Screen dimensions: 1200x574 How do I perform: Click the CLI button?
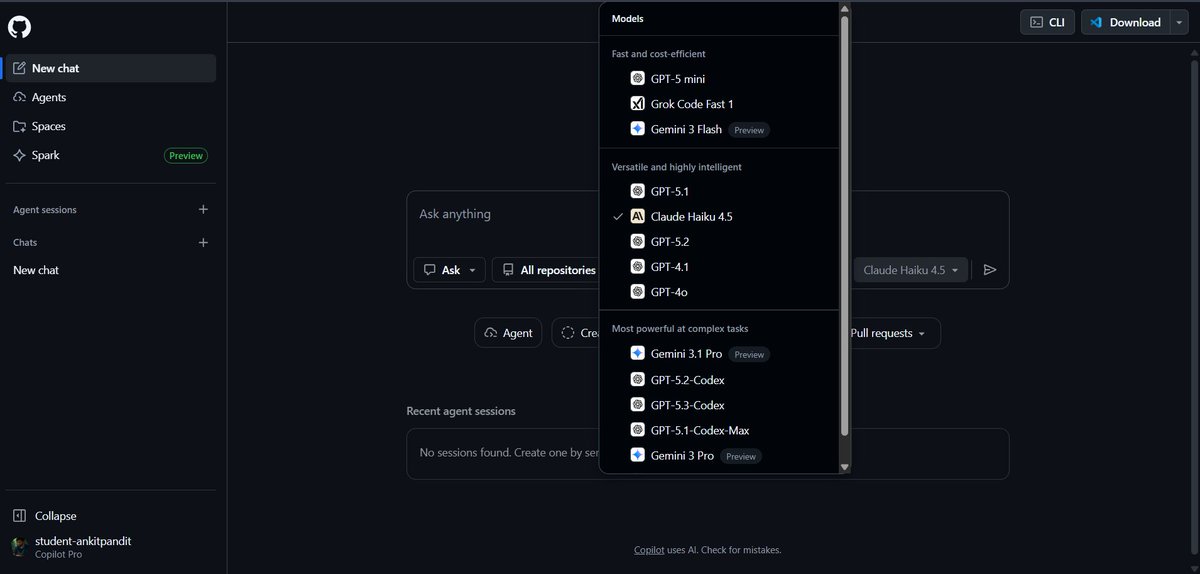[x=1046, y=22]
